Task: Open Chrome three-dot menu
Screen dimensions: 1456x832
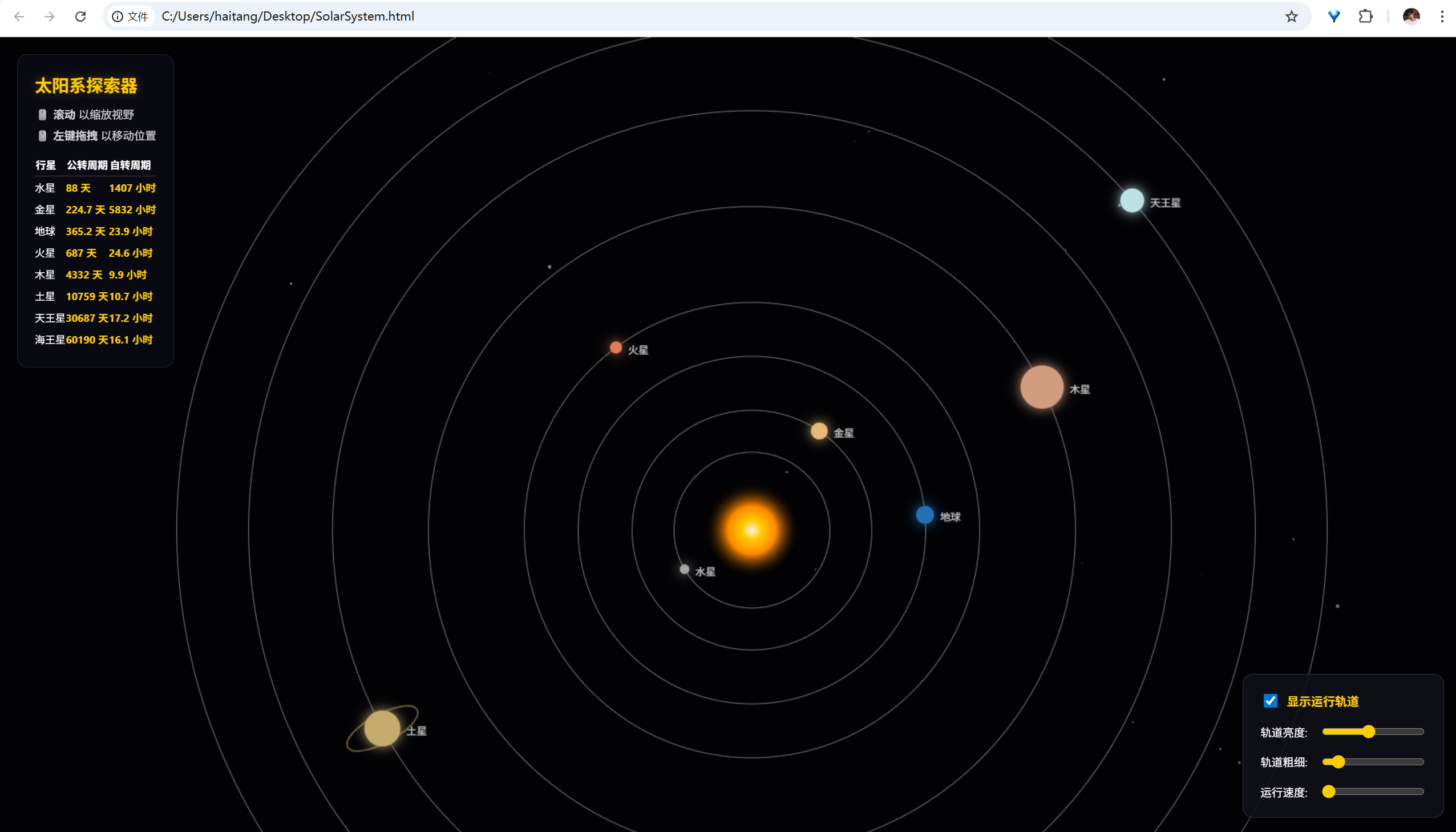Action: coord(1442,17)
